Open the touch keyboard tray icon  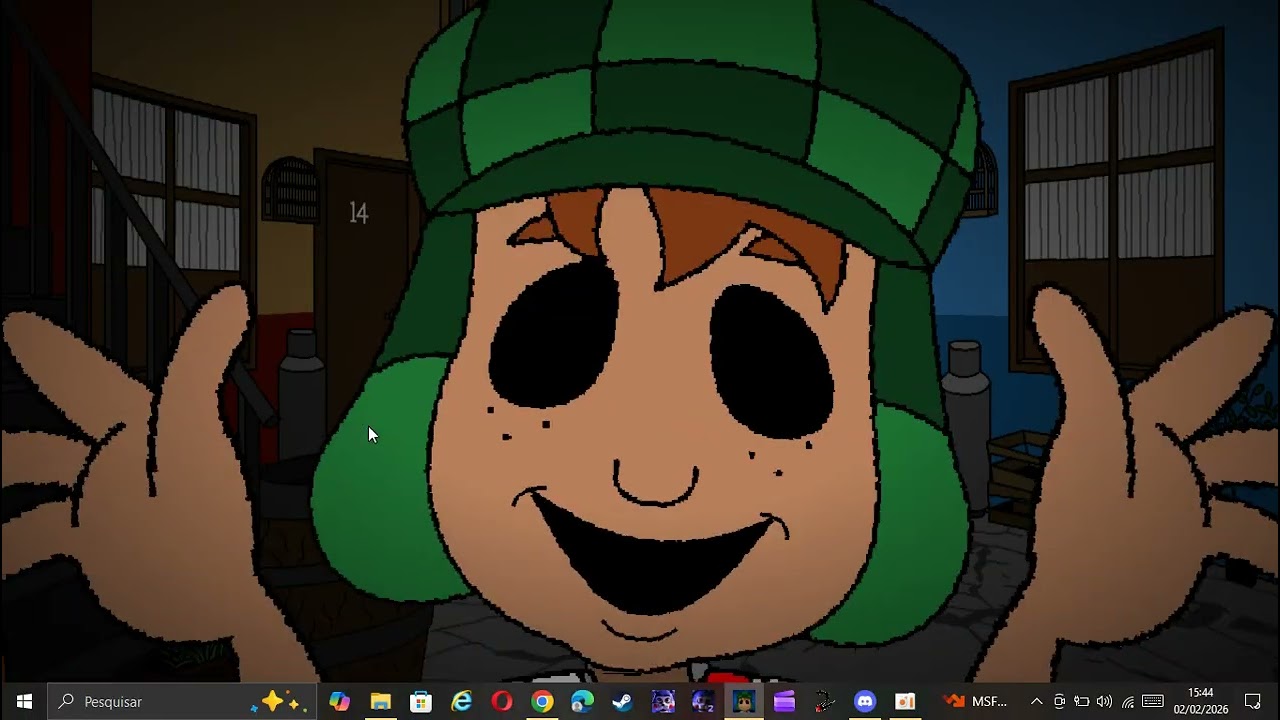pos(1153,702)
